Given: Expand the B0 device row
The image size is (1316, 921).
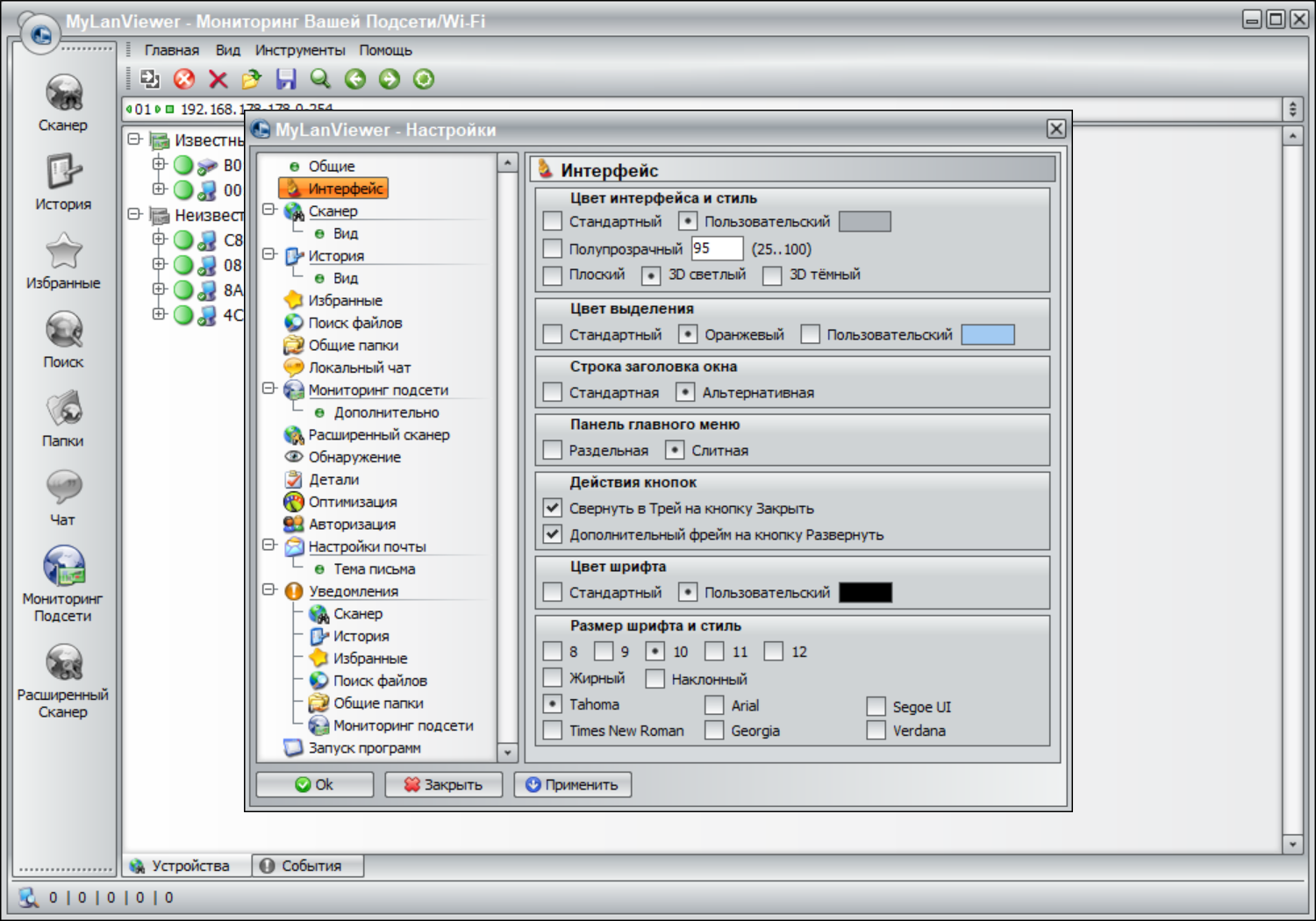Looking at the screenshot, I should pos(159,164).
